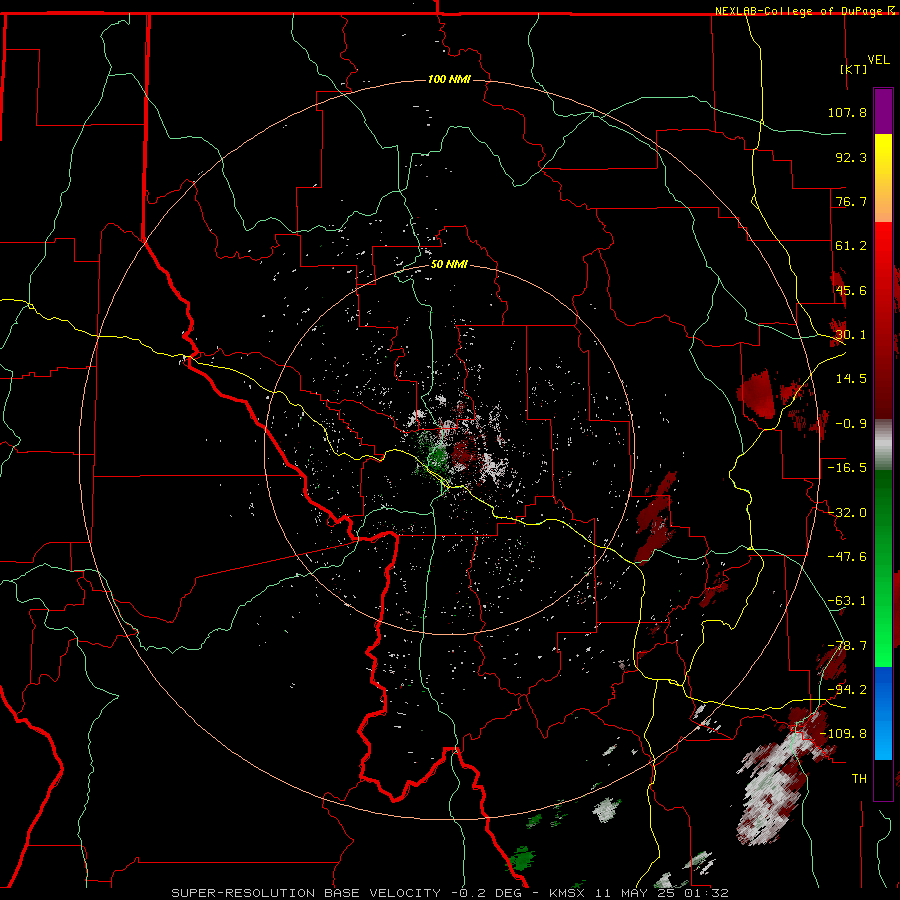This screenshot has width=900, height=900.
Task: Select the 14.5 legend value
Action: [x=851, y=379]
